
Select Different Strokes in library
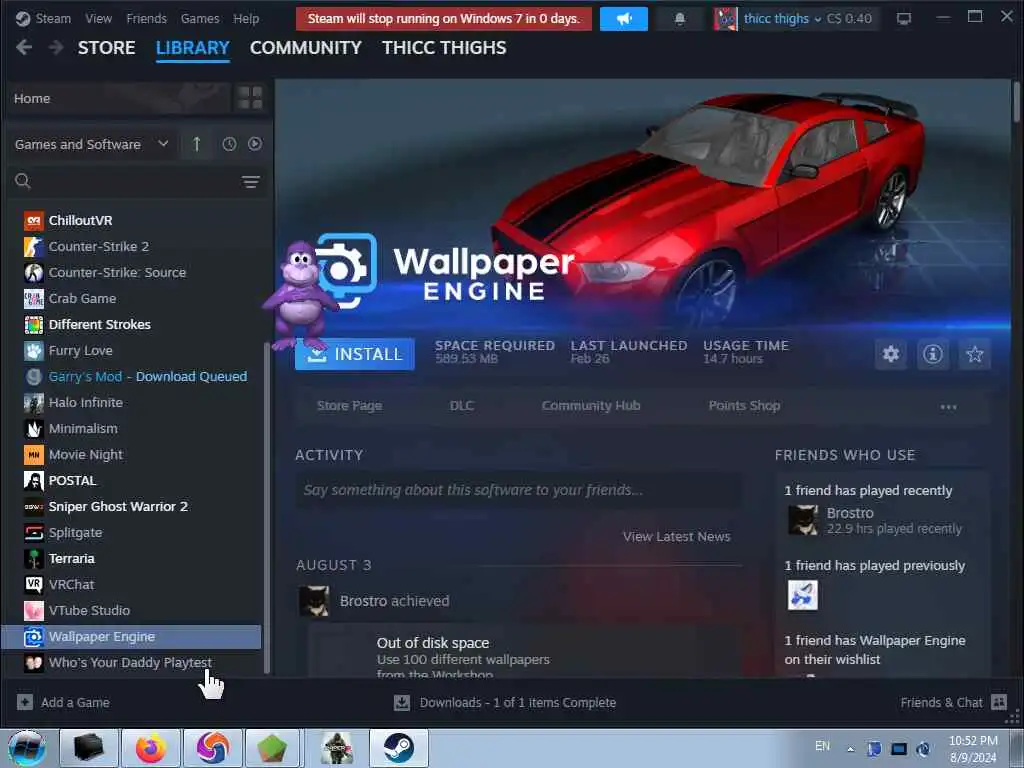click(131, 325)
